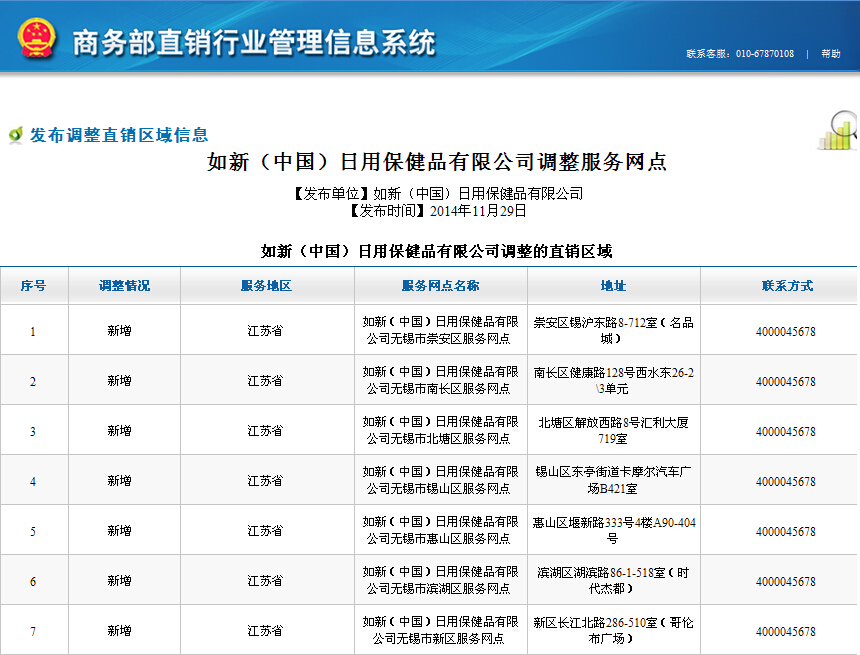Image resolution: width=860 pixels, height=655 pixels.
Task: Select the 无锡市新区服务网点 name cell
Action: (440, 630)
